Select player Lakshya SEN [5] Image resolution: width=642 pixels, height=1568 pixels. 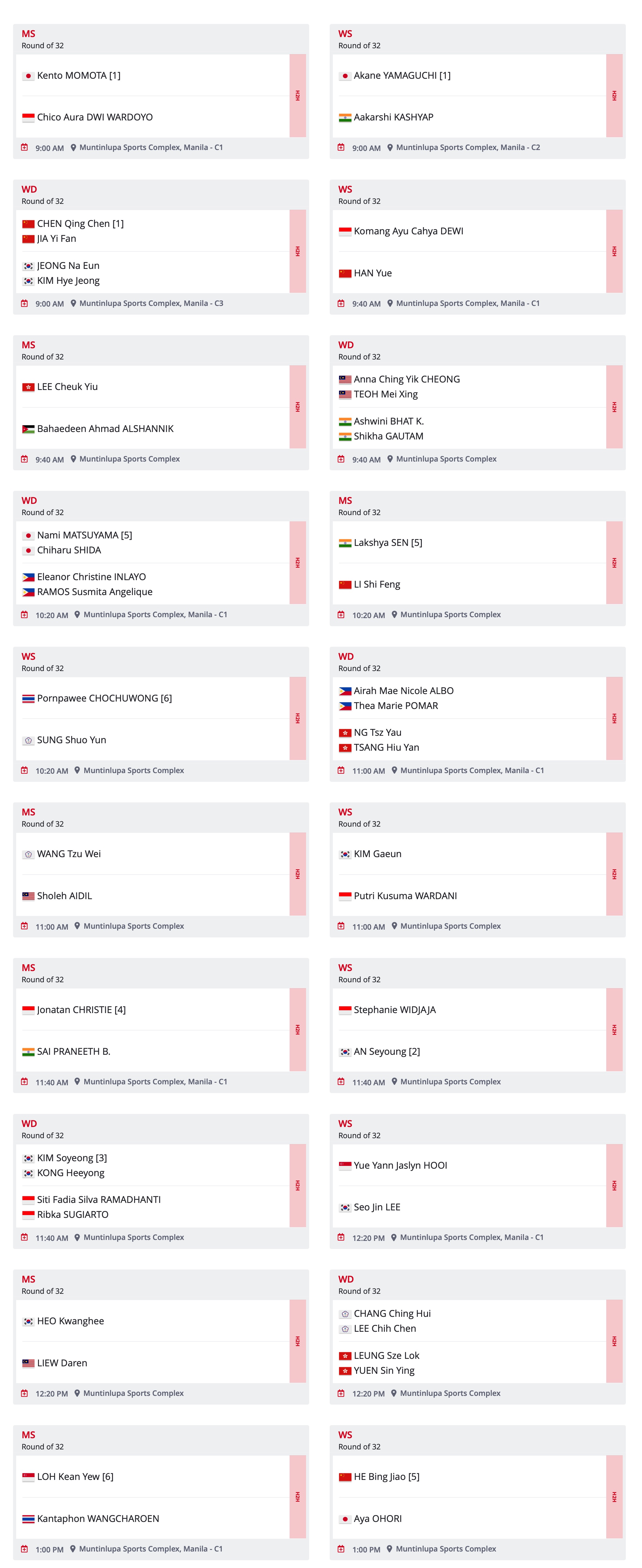388,542
